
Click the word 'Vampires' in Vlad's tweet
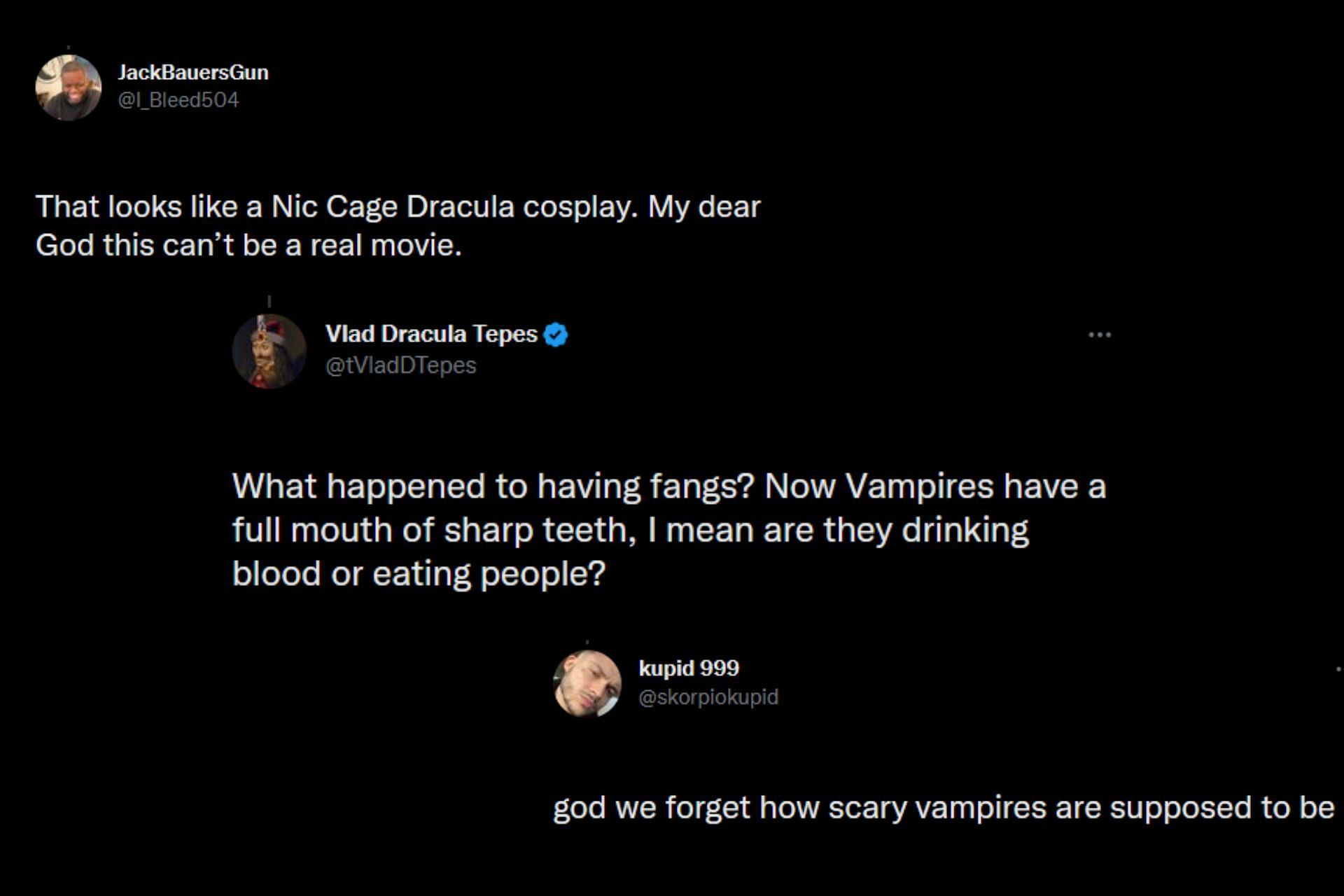[919, 486]
